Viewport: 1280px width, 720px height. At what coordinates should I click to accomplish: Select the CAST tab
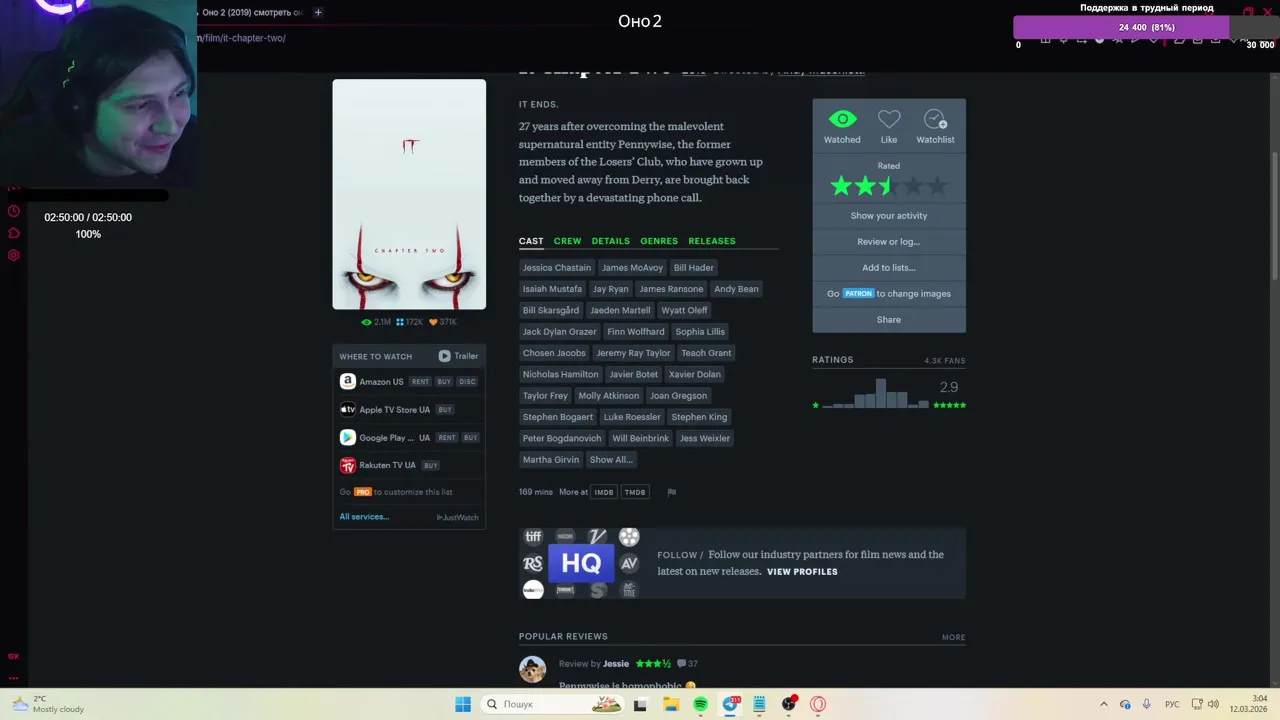(531, 241)
